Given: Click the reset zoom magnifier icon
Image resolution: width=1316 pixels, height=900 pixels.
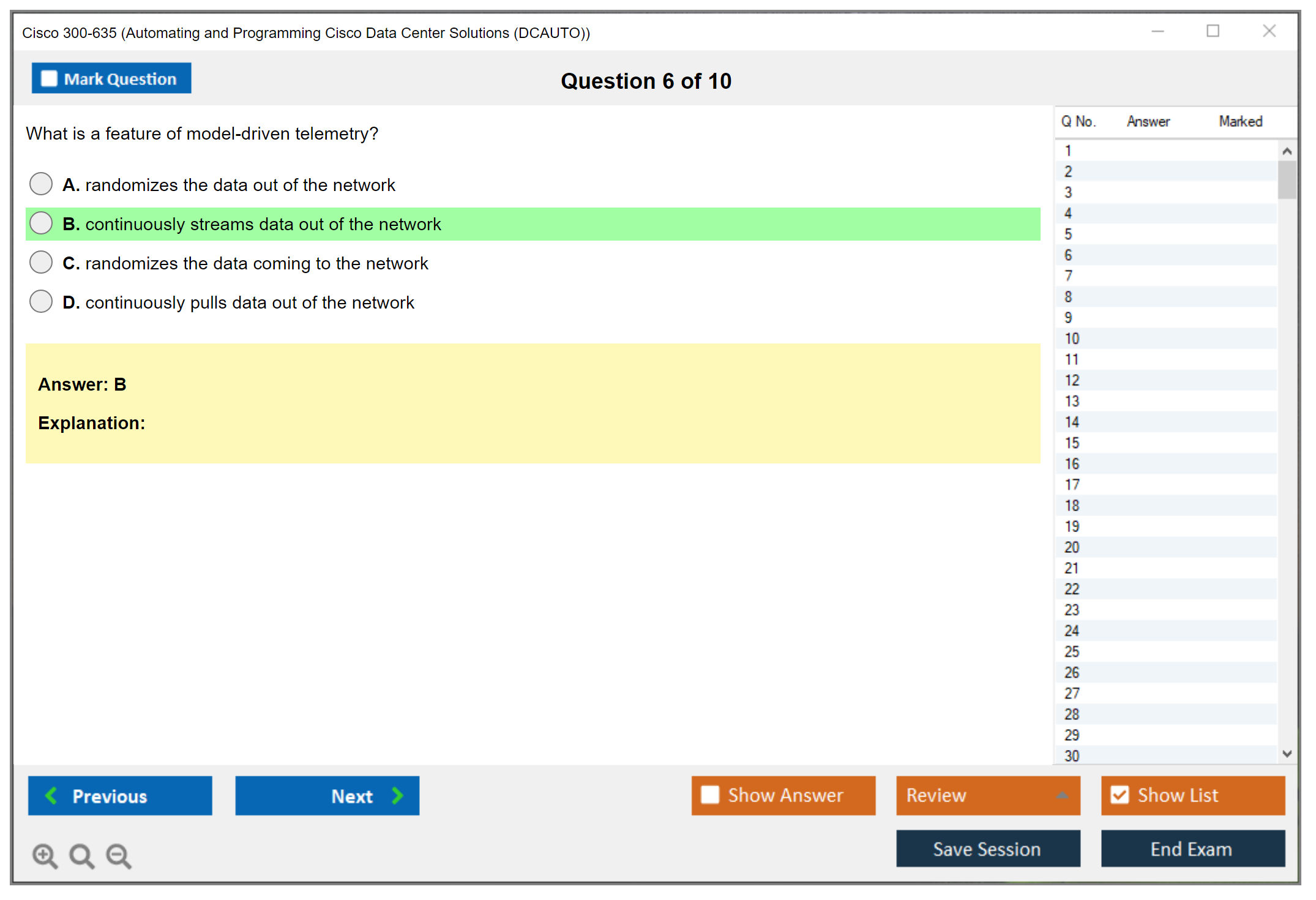Looking at the screenshot, I should tap(81, 855).
